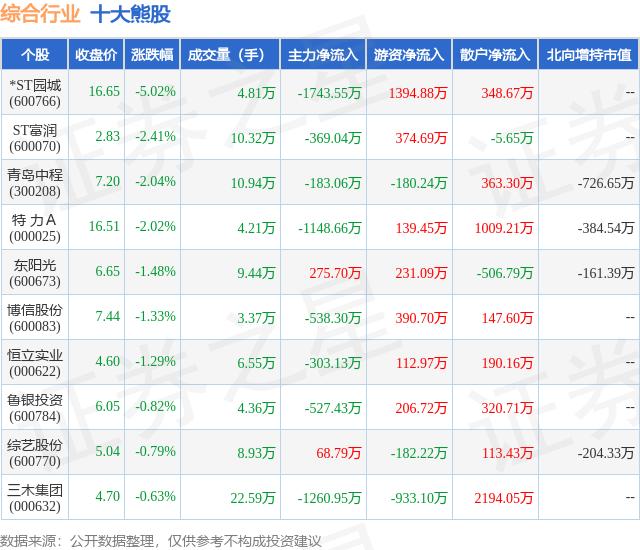
Task: Click the closing price 4.70
Action: tap(108, 497)
